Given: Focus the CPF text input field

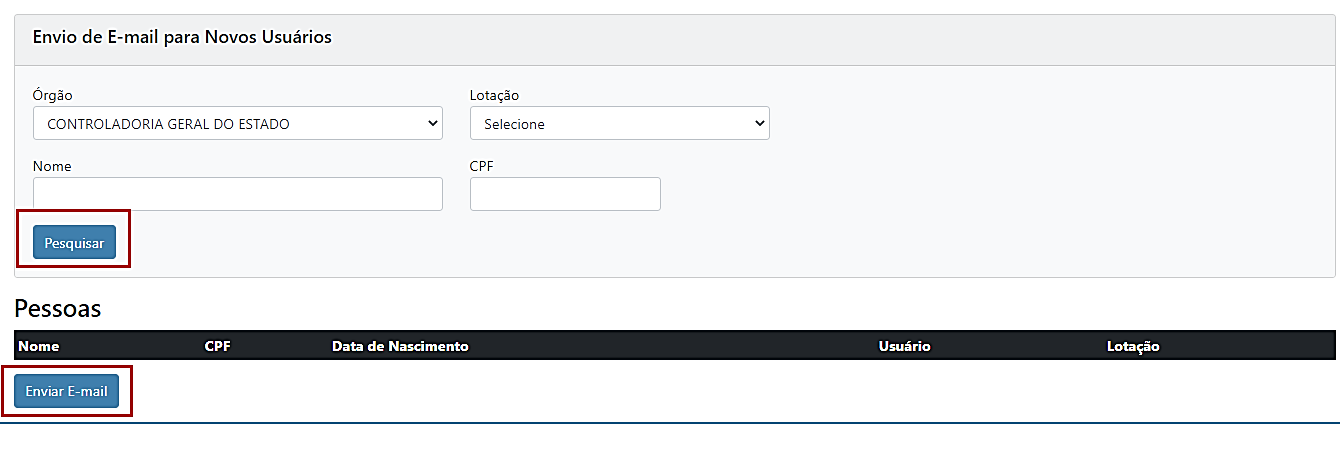Looking at the screenshot, I should pos(565,194).
